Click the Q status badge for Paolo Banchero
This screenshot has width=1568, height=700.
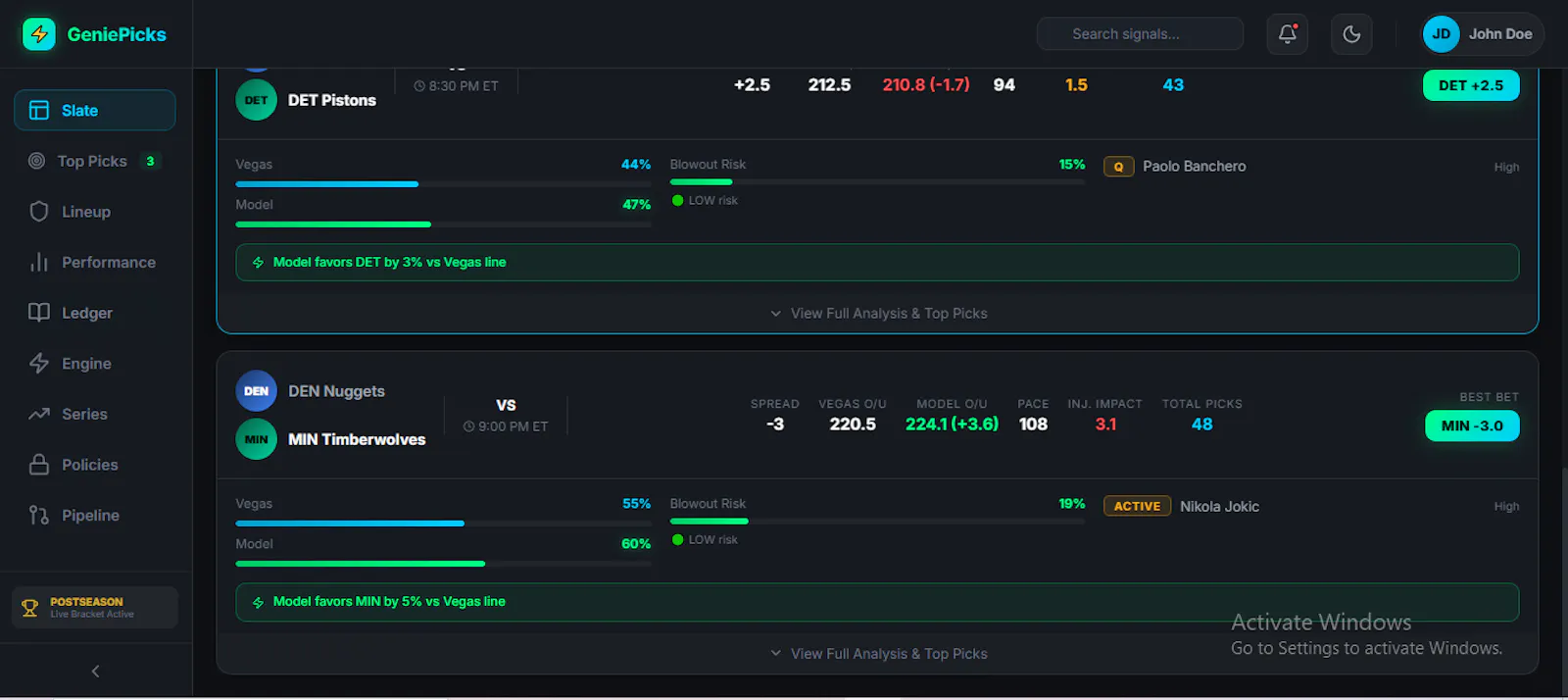(1118, 167)
